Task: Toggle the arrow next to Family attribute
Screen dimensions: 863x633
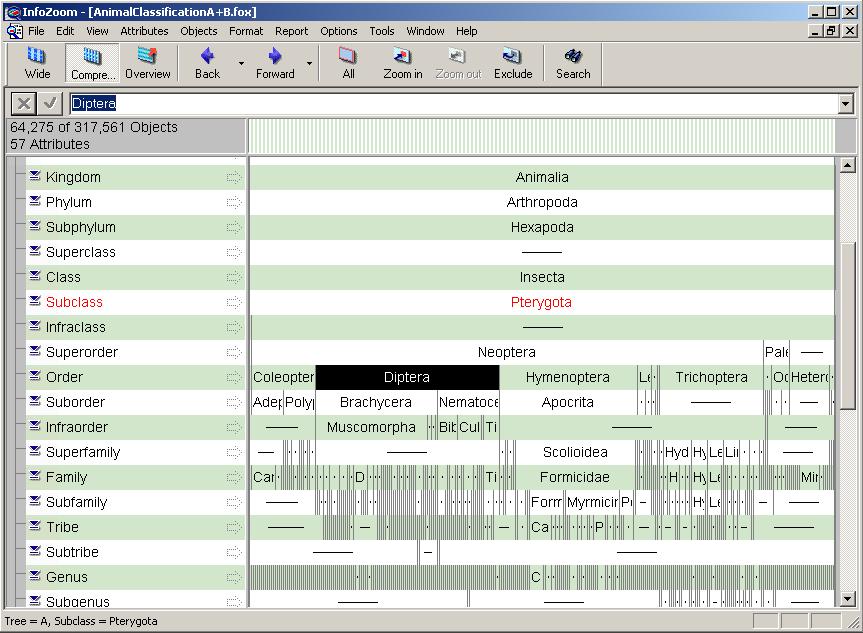Action: point(234,477)
